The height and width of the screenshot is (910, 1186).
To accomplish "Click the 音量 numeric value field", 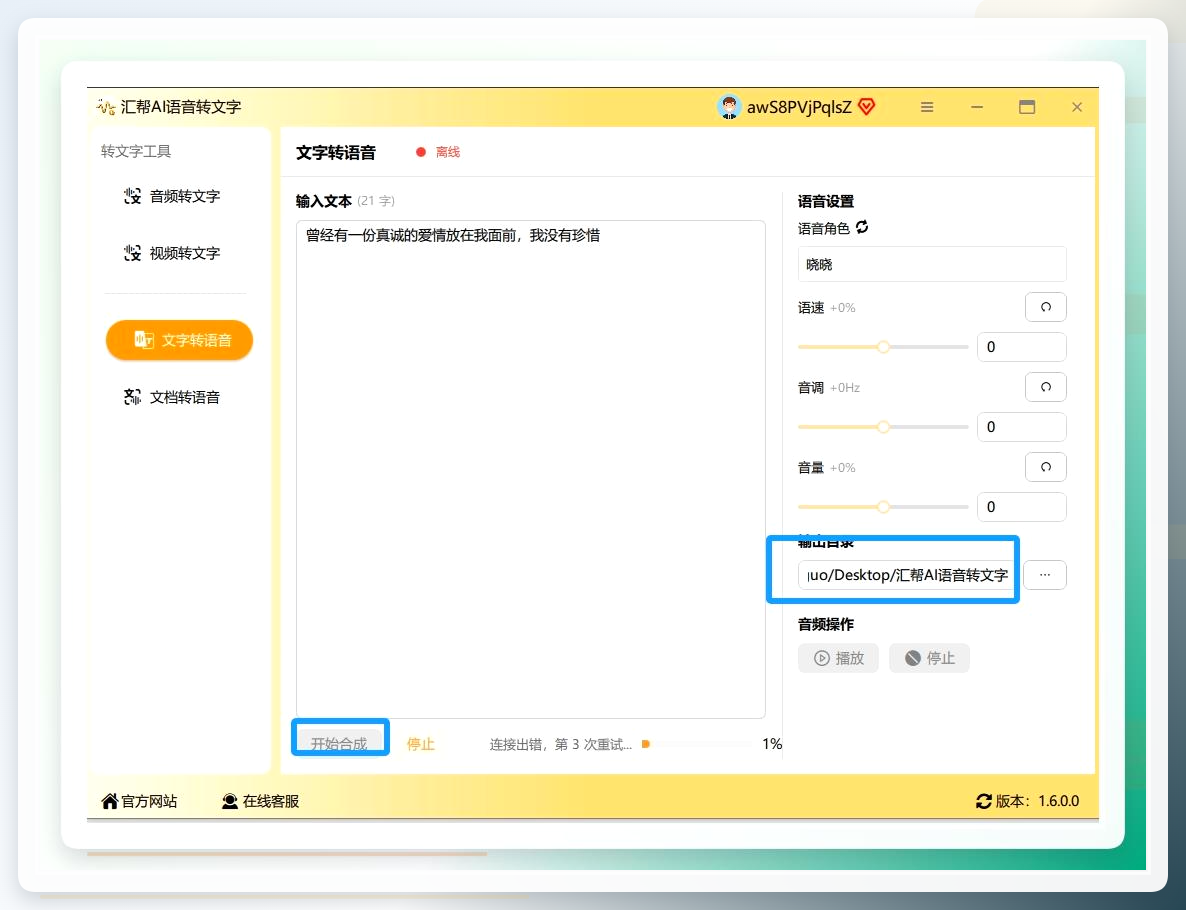I will tap(1021, 508).
